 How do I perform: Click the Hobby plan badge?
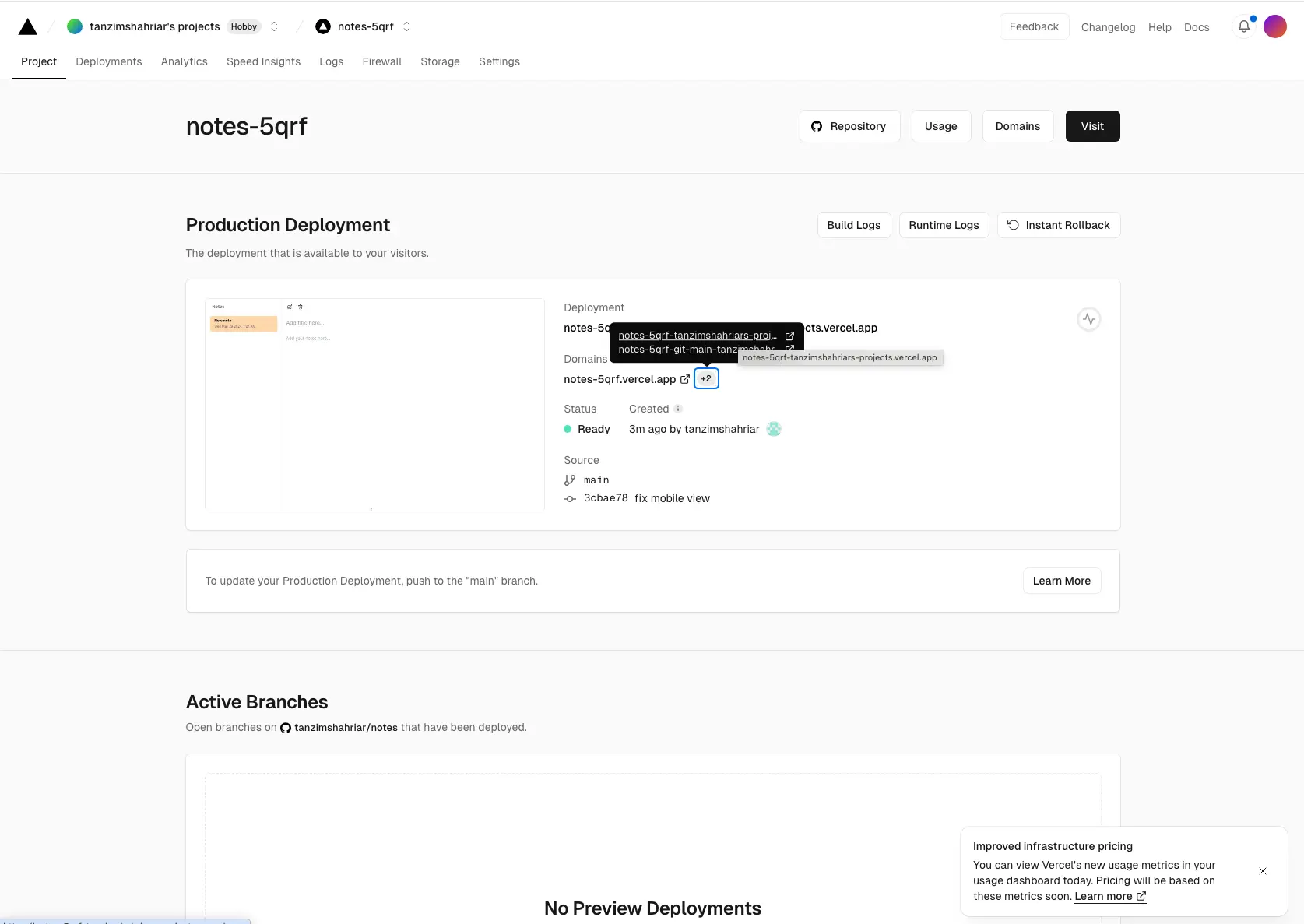click(244, 26)
